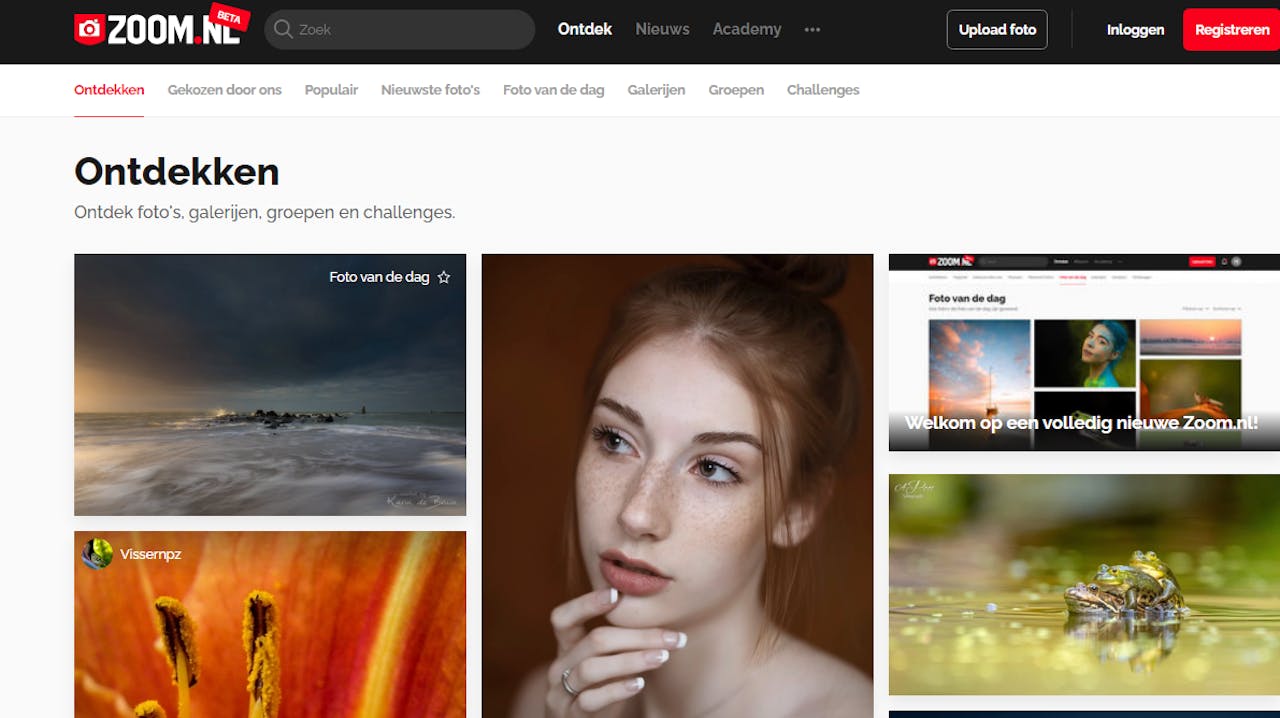Click the BETA badge on the logo

[230, 18]
